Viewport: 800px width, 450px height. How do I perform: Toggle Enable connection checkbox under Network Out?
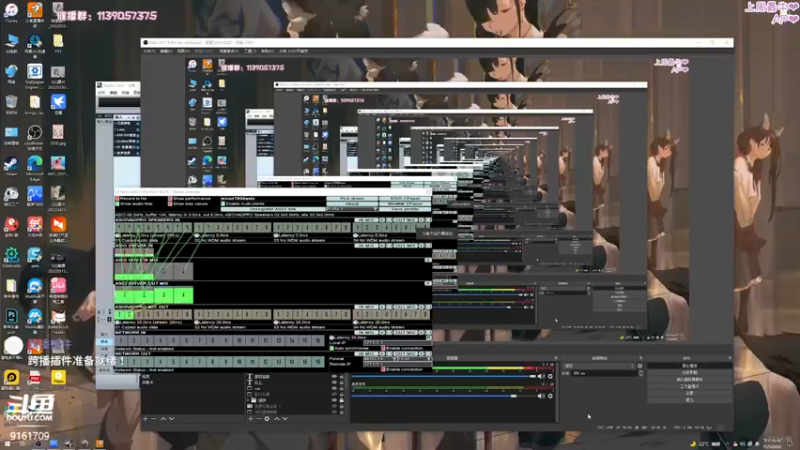[383, 369]
